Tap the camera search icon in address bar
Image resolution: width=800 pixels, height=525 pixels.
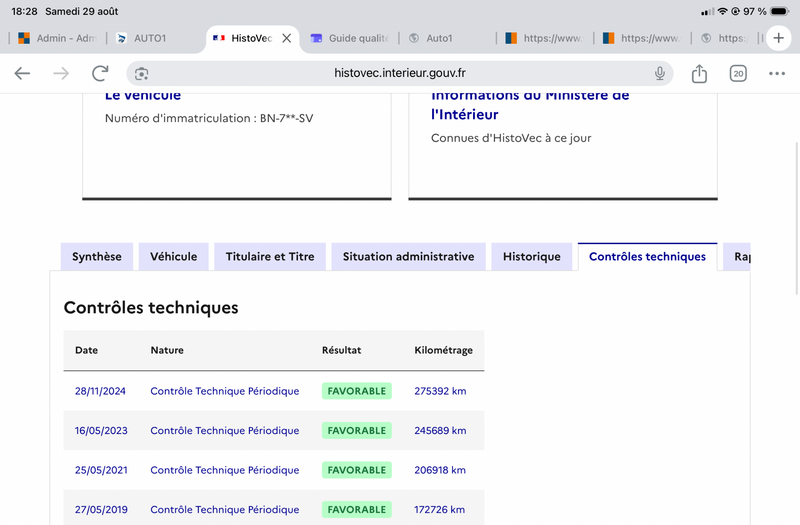(x=141, y=74)
